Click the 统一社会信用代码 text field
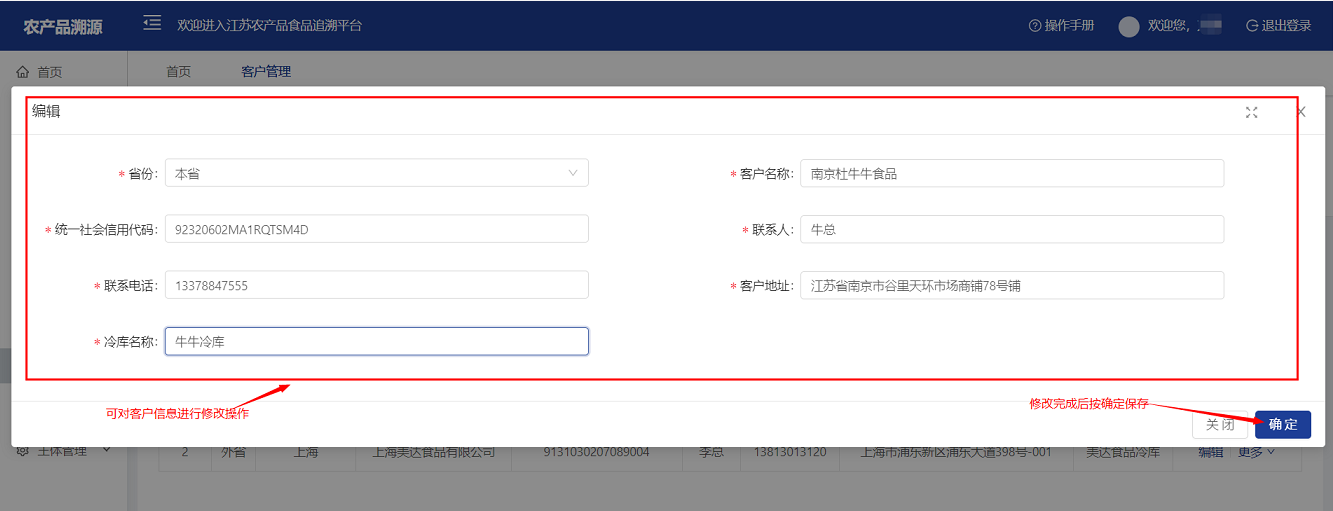The image size is (1333, 511). [376, 229]
